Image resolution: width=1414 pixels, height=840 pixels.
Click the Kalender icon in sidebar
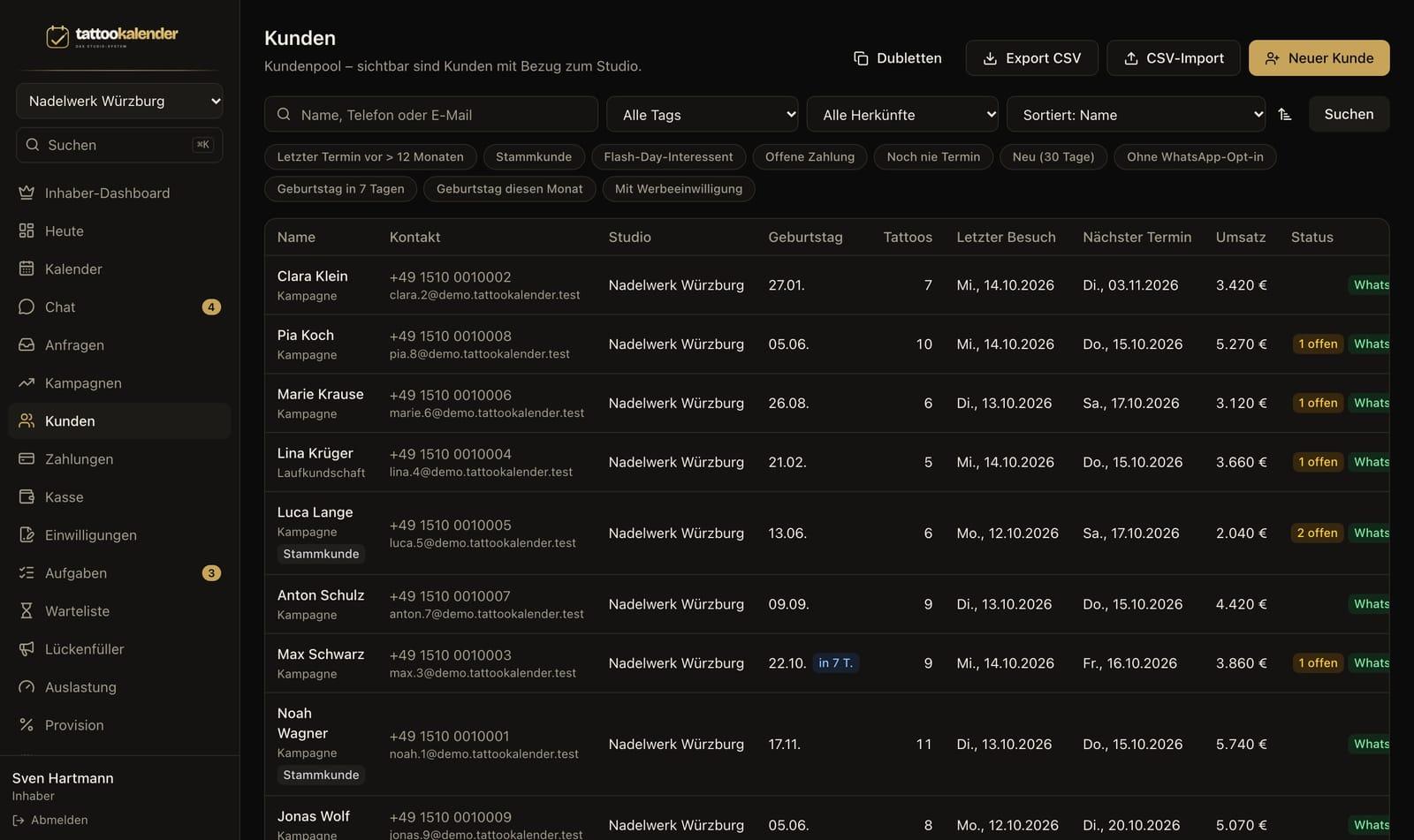[x=27, y=269]
